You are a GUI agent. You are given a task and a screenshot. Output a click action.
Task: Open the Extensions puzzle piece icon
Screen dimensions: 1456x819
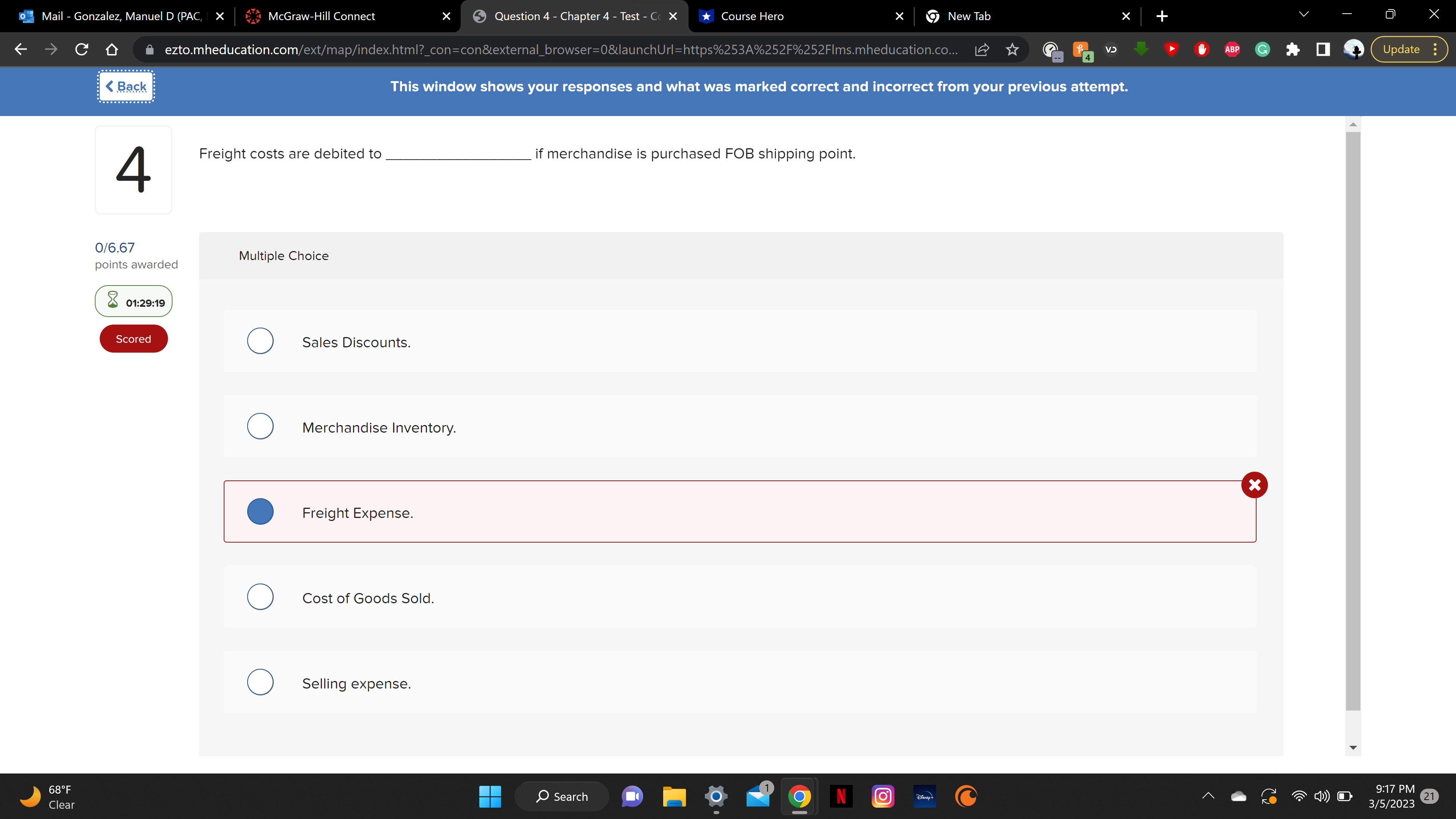pyautogui.click(x=1292, y=50)
